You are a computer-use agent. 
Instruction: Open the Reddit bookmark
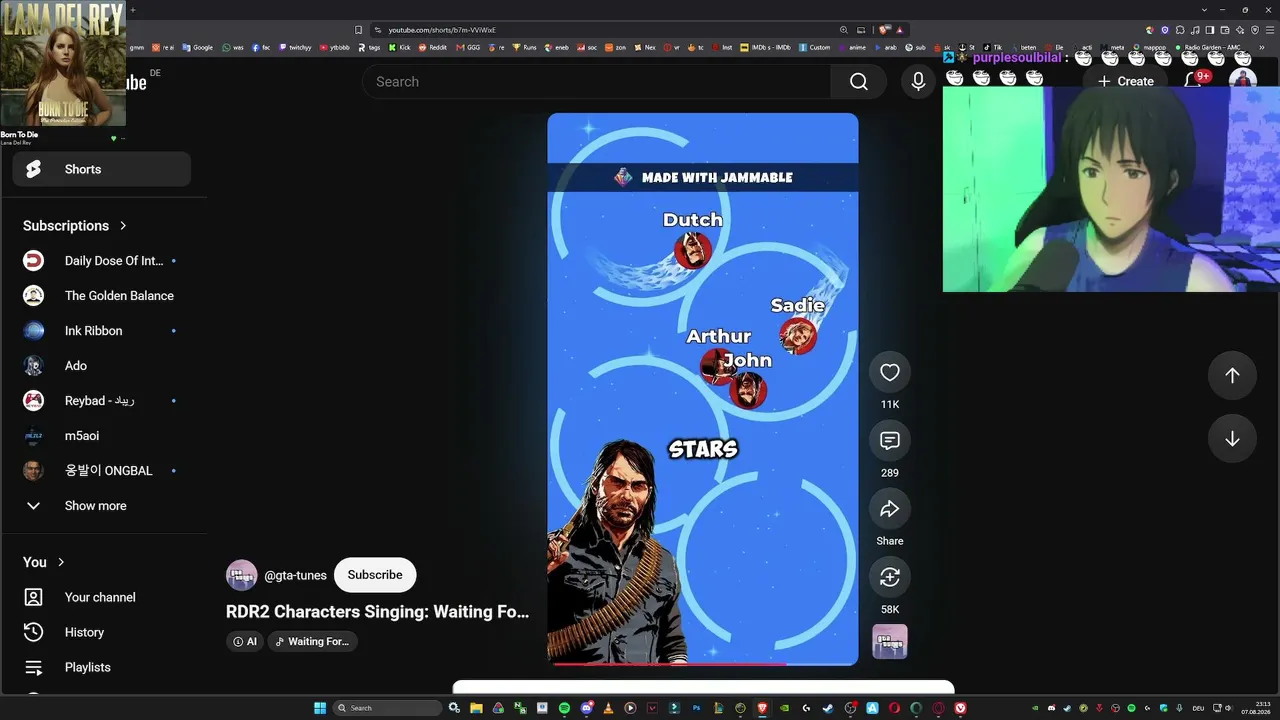click(433, 47)
